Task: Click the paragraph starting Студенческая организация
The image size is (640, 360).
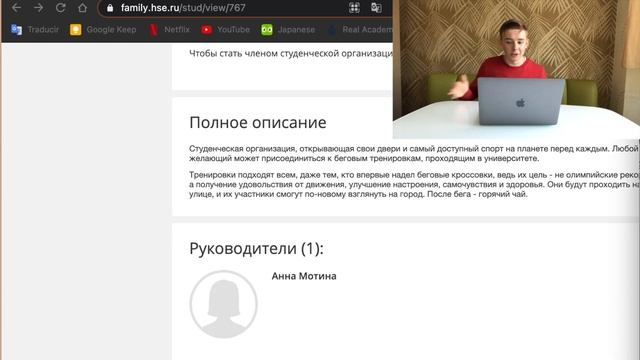Action: [414, 153]
